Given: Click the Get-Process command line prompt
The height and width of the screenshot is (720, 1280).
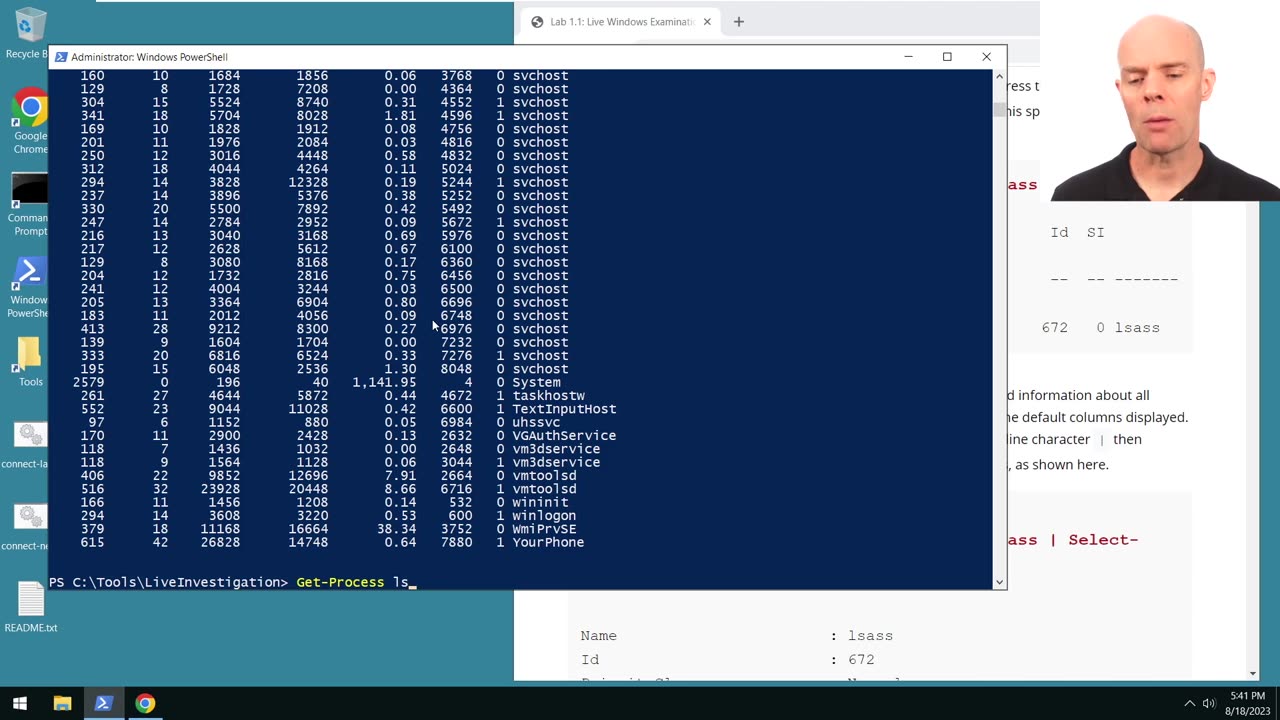Looking at the screenshot, I should (x=232, y=582).
